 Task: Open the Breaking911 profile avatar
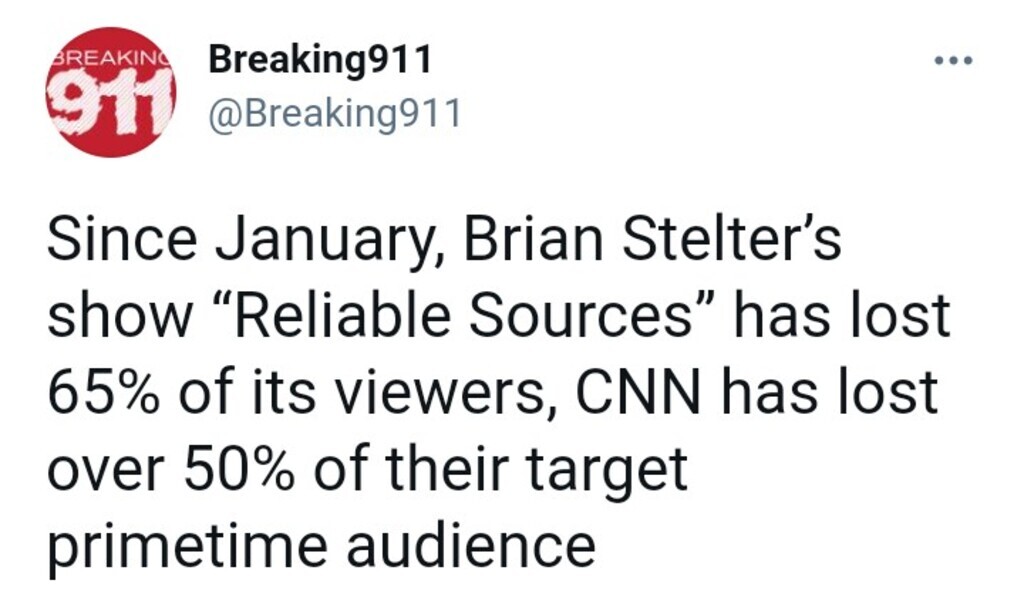tap(112, 92)
